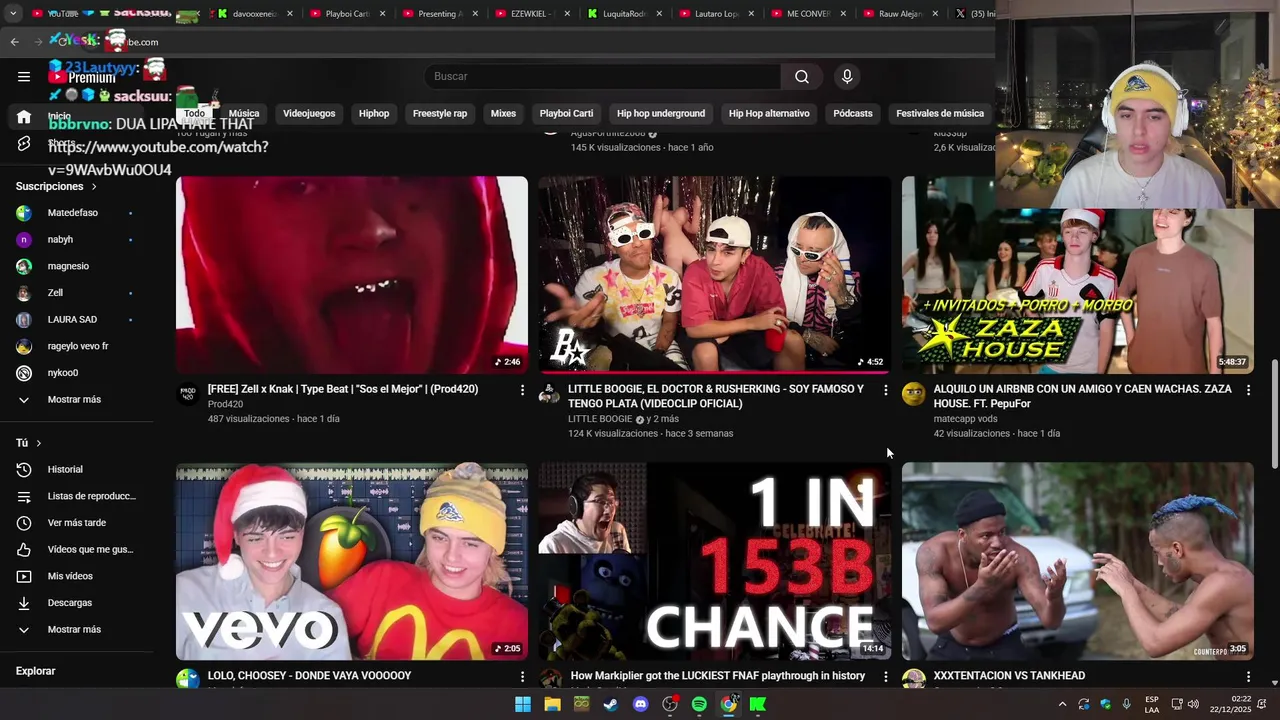Open options menu for Zaza House video

1248,390
